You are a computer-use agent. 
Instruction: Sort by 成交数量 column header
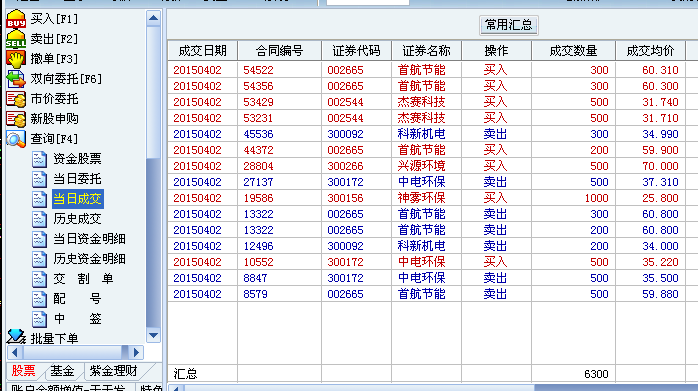click(573, 51)
